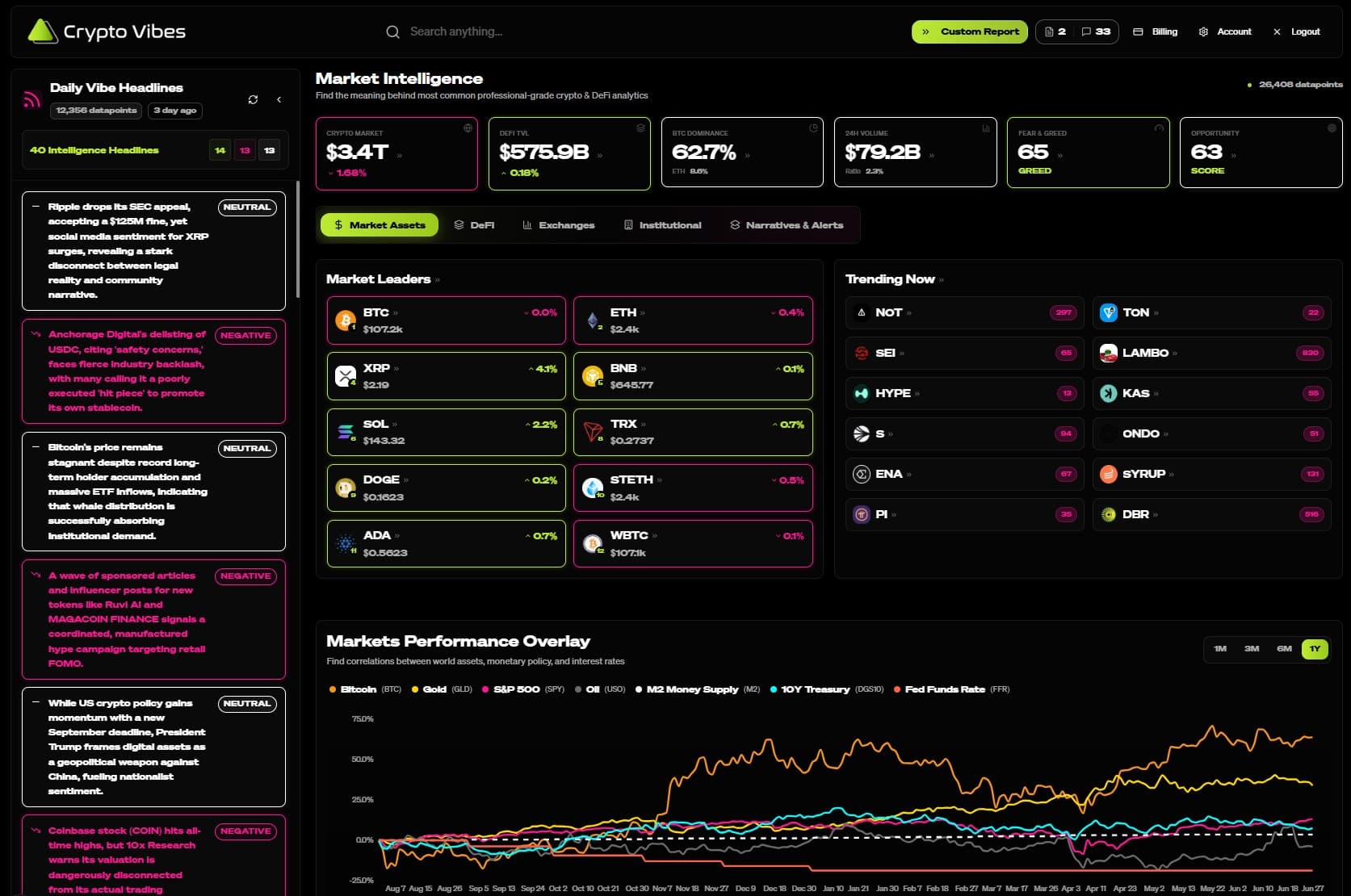Click the TON token icon in Trending Now
1351x896 pixels.
click(x=1107, y=312)
